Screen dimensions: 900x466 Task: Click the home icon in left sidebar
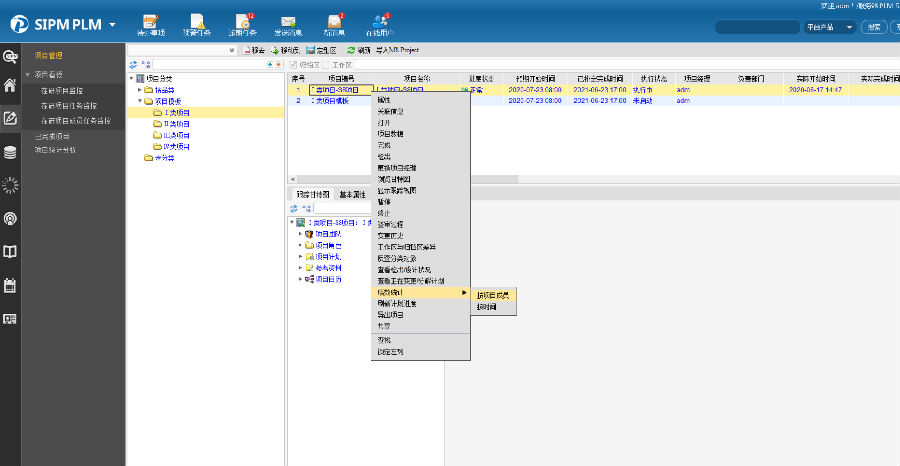(10, 86)
